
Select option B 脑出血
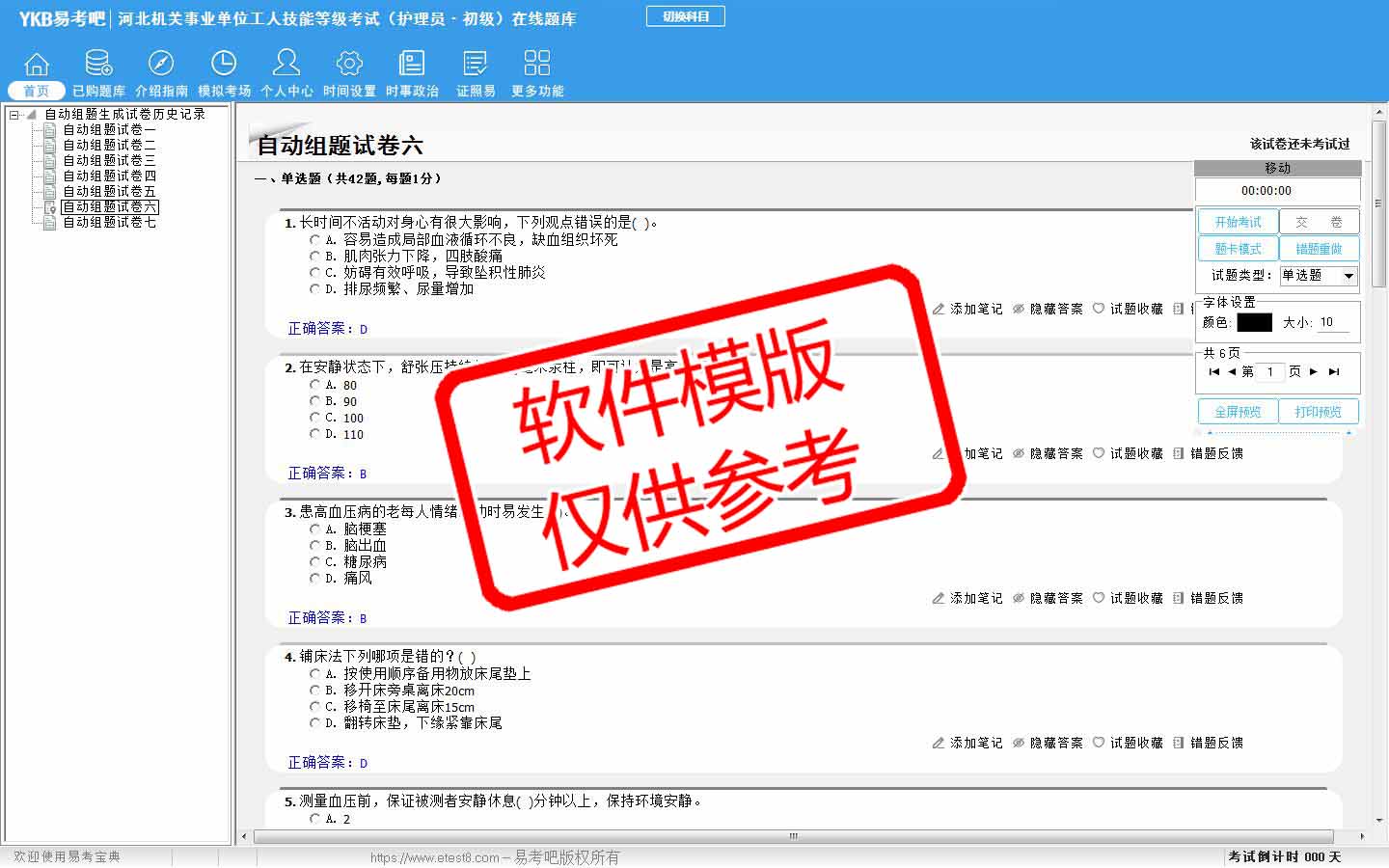pyautogui.click(x=314, y=545)
